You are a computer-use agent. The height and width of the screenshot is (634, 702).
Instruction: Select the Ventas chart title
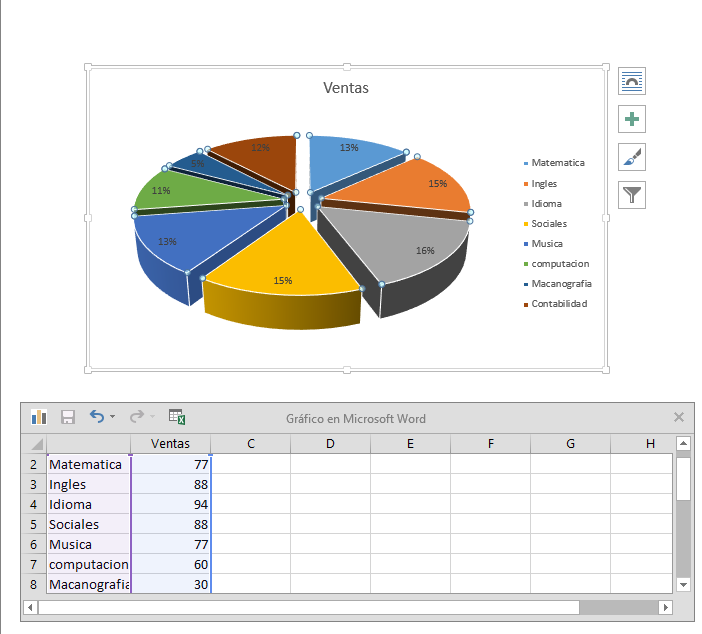point(346,88)
